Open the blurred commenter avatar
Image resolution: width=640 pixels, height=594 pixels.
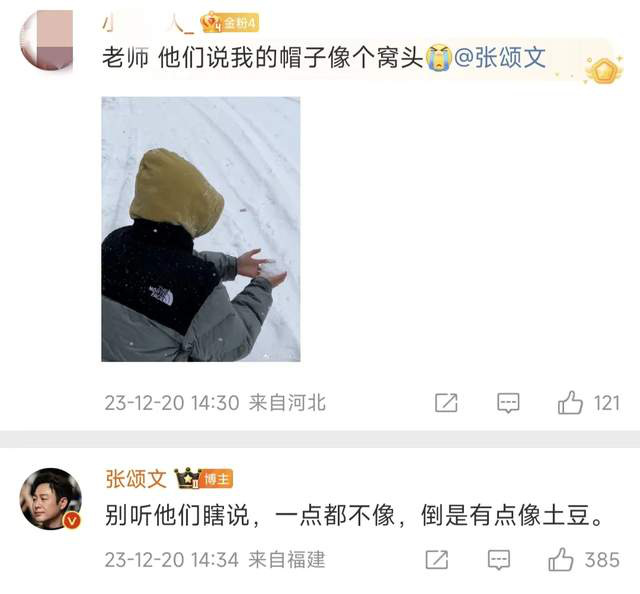47,40
